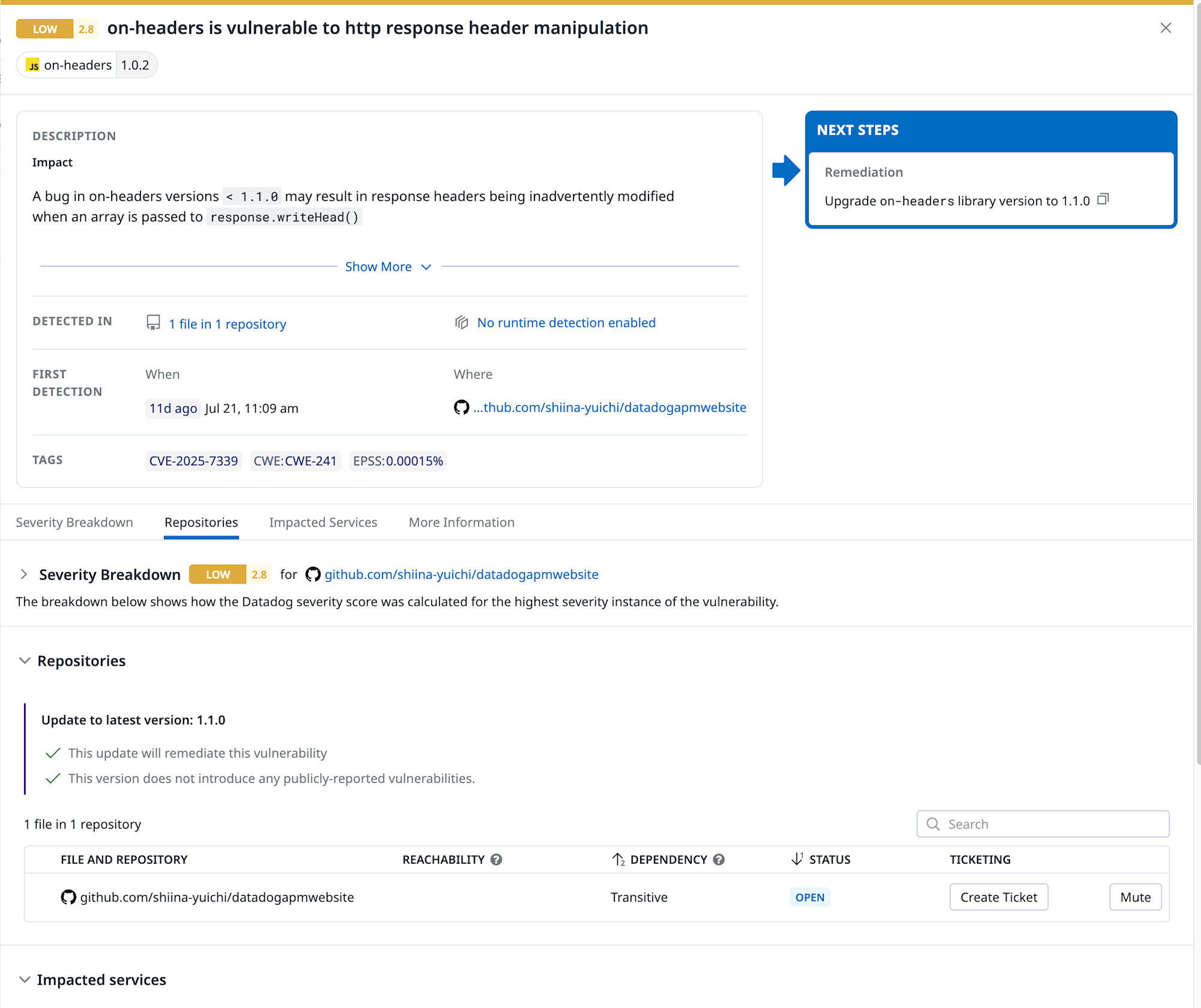Copy the remediation text with the copy icon
Viewport: 1201px width, 1008px height.
(1103, 199)
